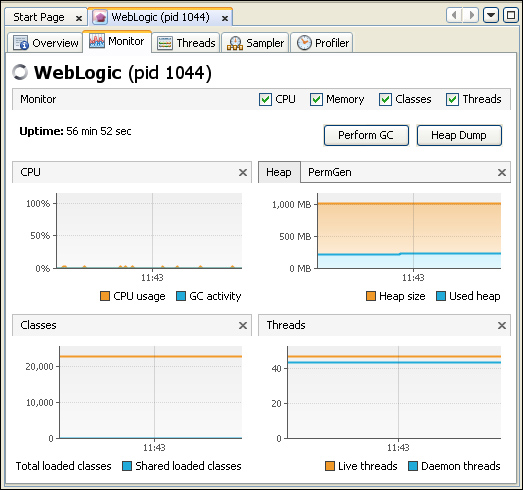This screenshot has height=490, width=523.
Task: Click the Shared loaded classes legend swatch
Action: point(127,466)
